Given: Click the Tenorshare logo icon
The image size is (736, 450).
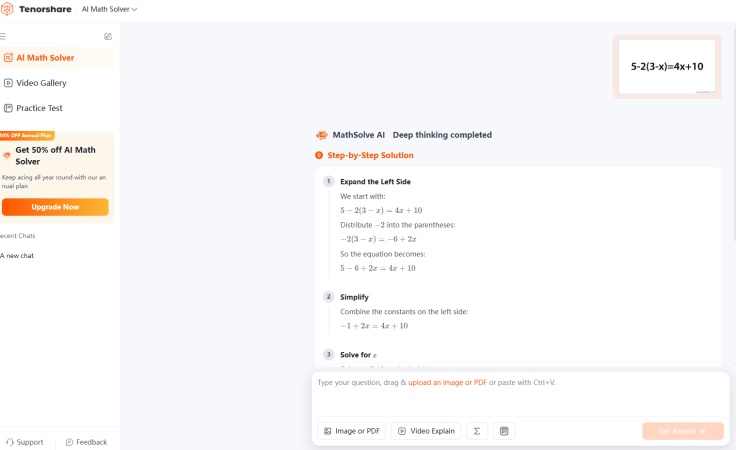Looking at the screenshot, I should (7, 9).
